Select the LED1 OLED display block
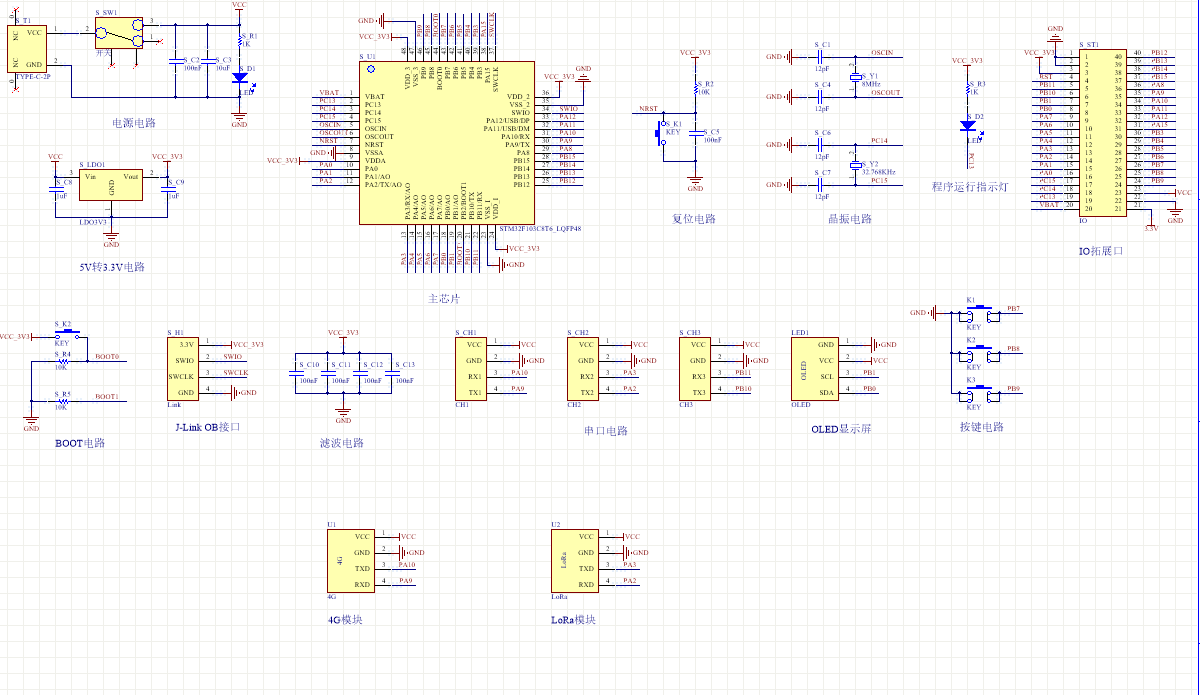 pos(816,369)
